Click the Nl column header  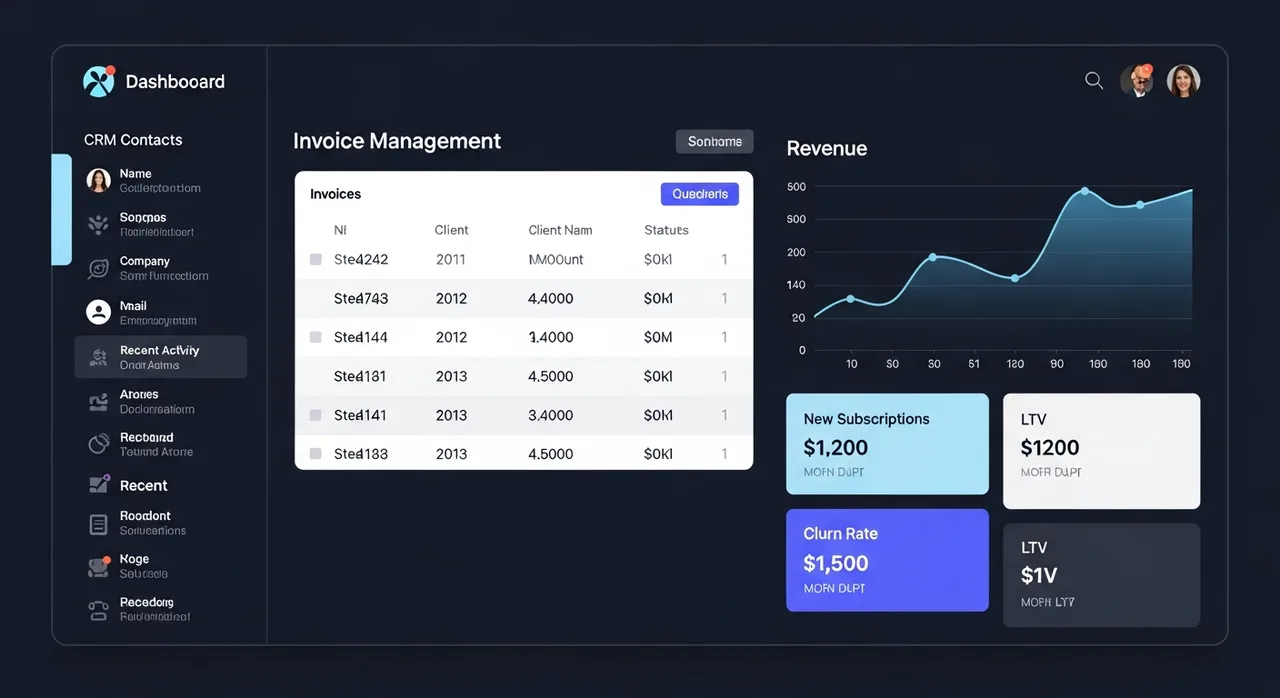(340, 230)
